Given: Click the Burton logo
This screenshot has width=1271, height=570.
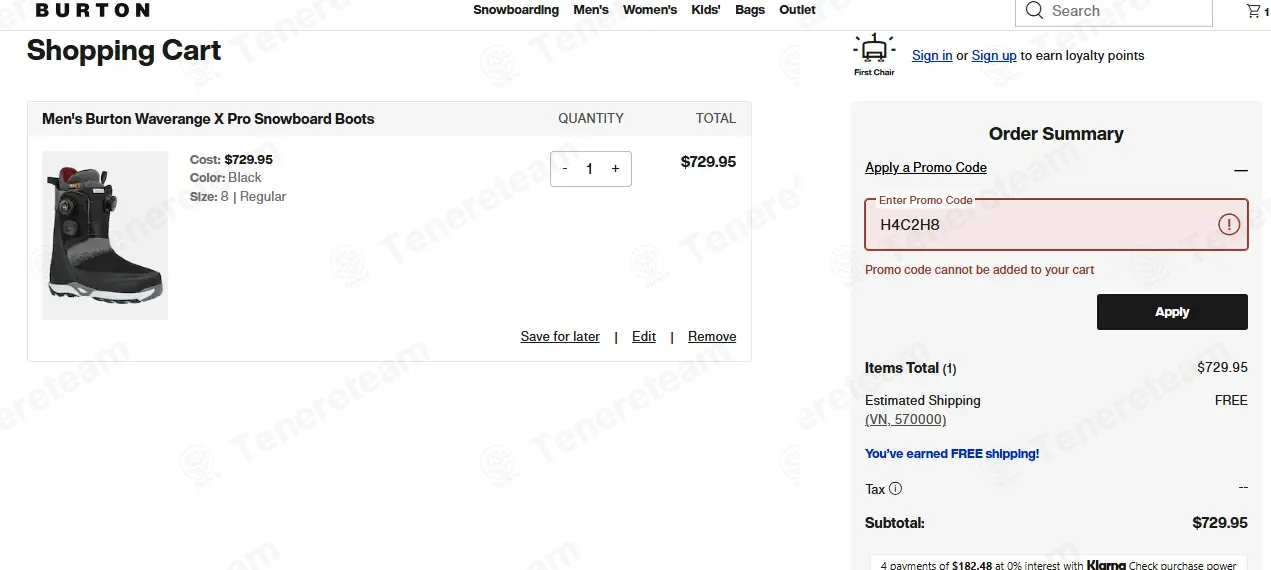Looking at the screenshot, I should pos(92,10).
